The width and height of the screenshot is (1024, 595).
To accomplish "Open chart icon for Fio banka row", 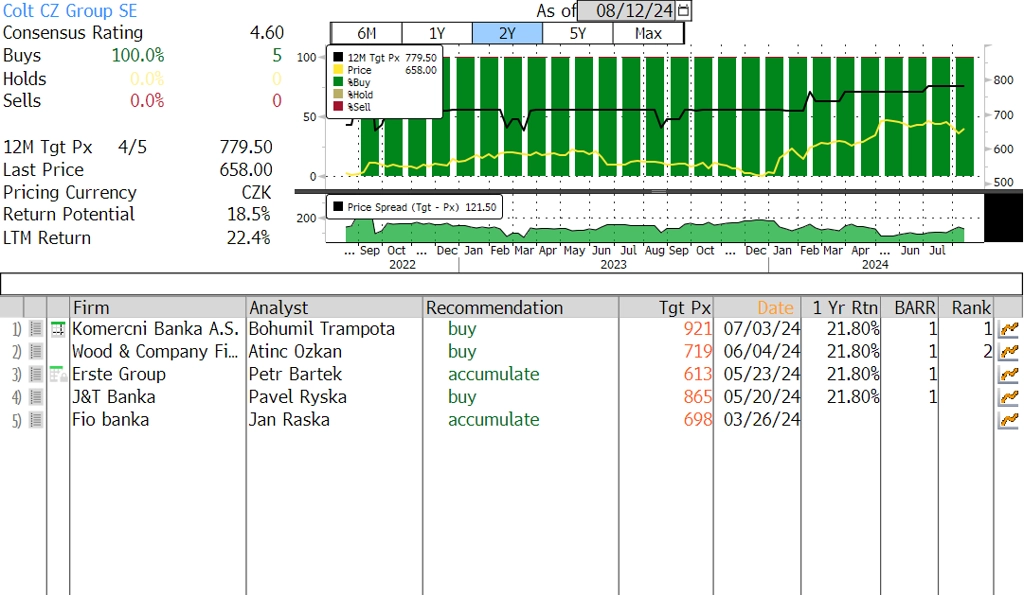I will coord(1008,420).
